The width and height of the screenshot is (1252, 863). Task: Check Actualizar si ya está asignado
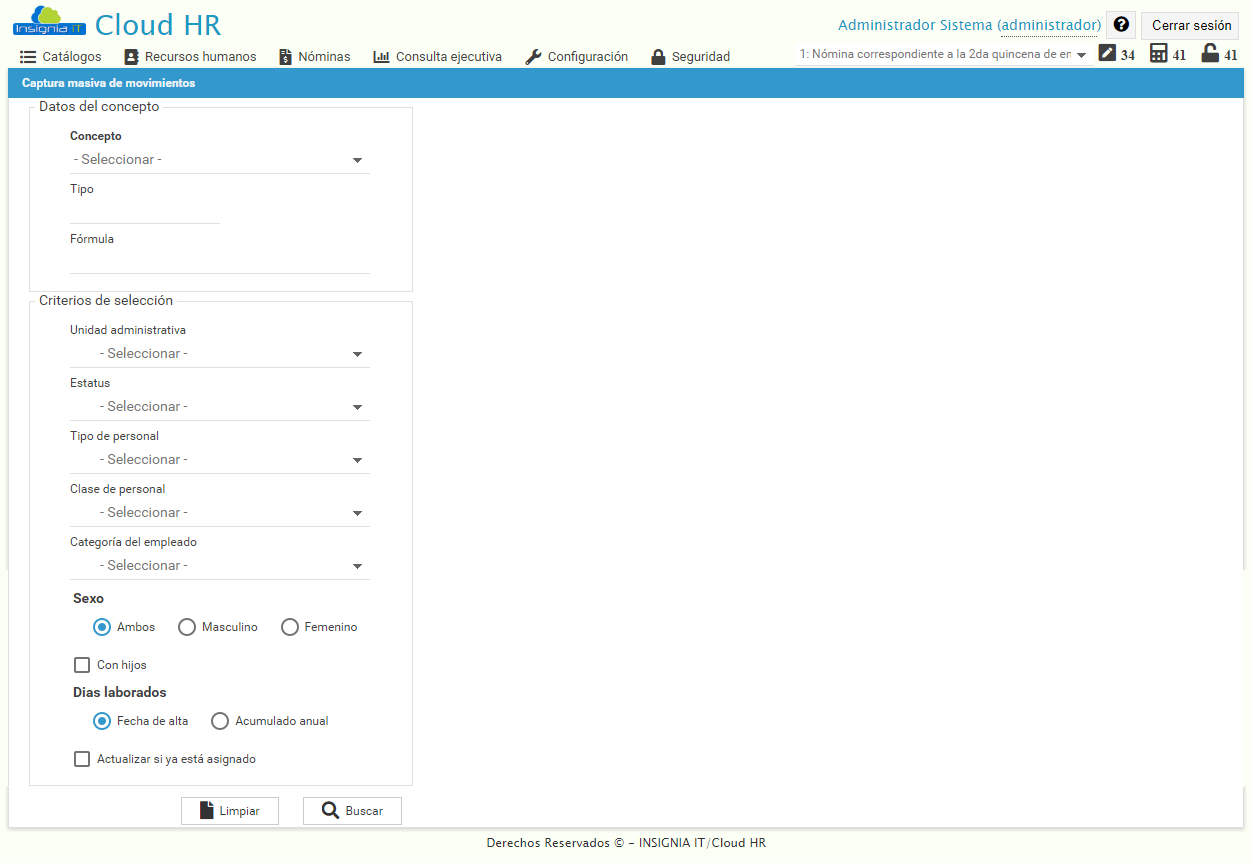pyautogui.click(x=82, y=758)
